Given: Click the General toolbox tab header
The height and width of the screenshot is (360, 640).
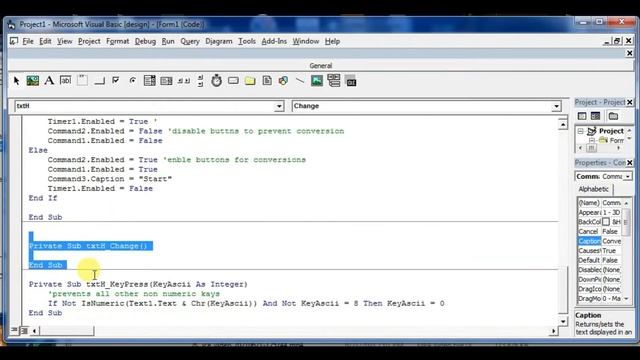Looking at the screenshot, I should click(320, 66).
